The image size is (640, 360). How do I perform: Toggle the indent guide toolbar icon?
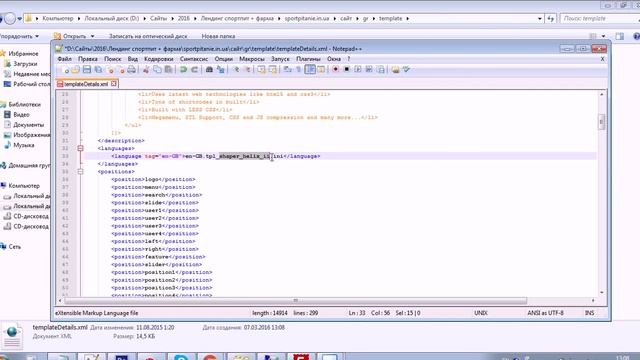coord(310,70)
